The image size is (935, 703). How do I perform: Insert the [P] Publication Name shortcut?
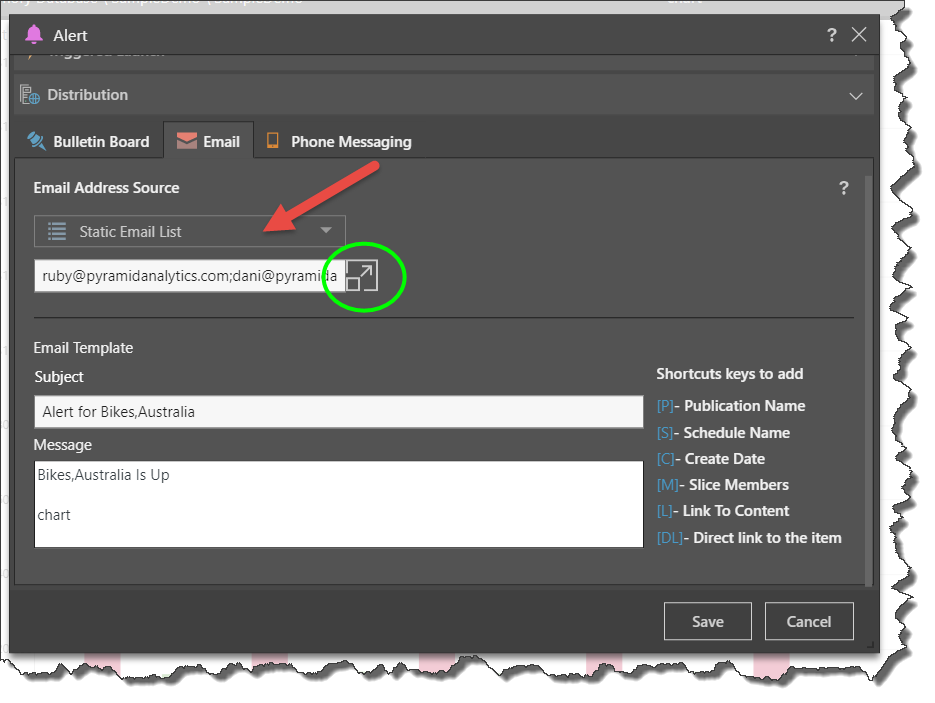(x=730, y=406)
